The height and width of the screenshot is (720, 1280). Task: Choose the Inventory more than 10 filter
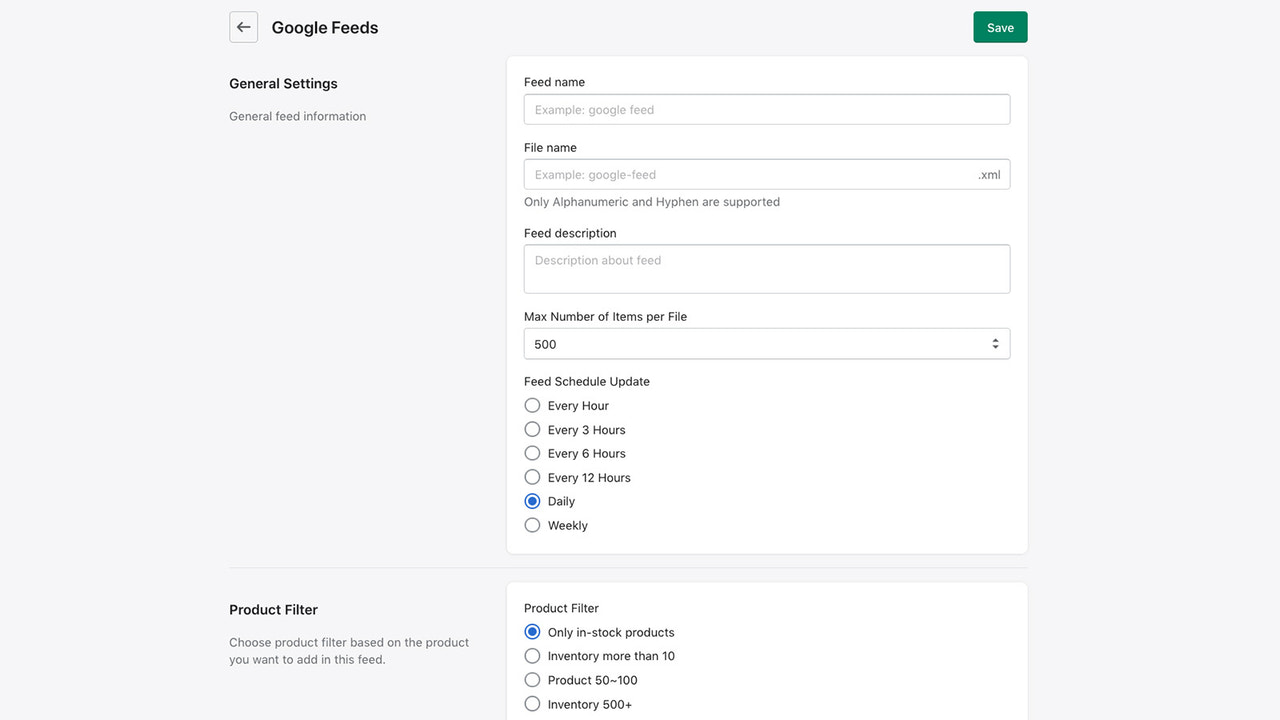point(532,655)
